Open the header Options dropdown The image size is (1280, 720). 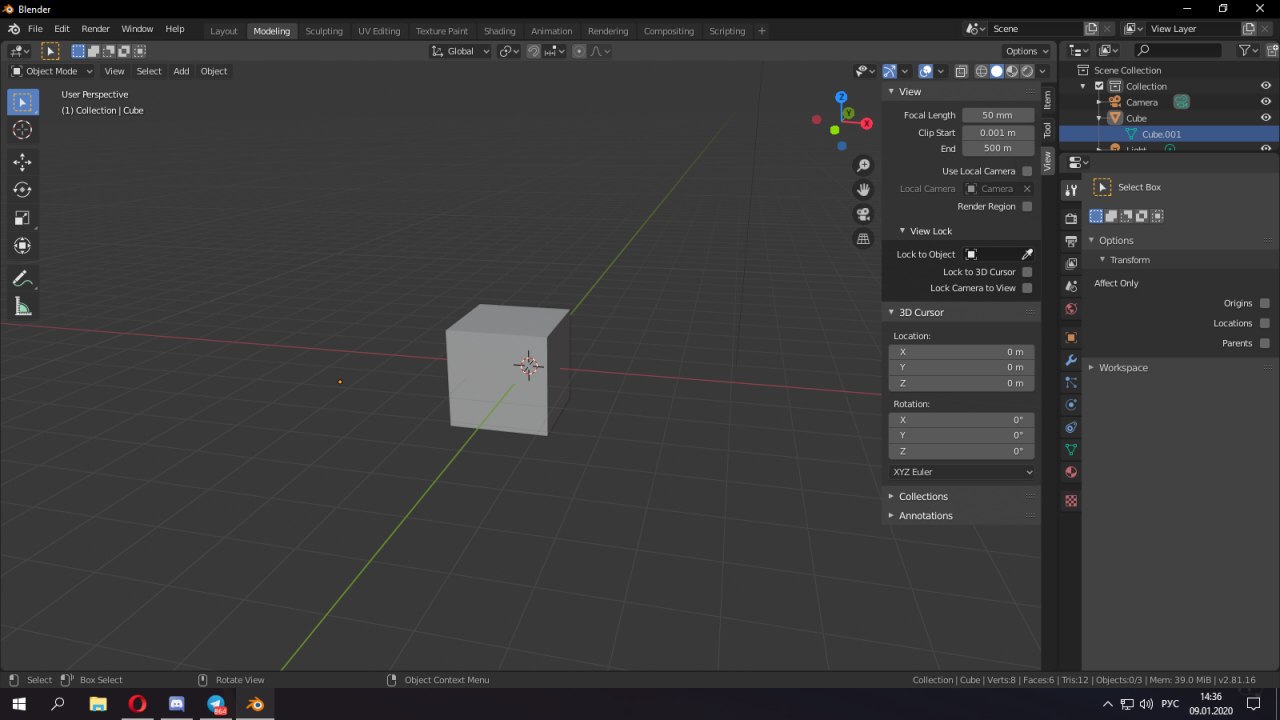pyautogui.click(x=1027, y=51)
